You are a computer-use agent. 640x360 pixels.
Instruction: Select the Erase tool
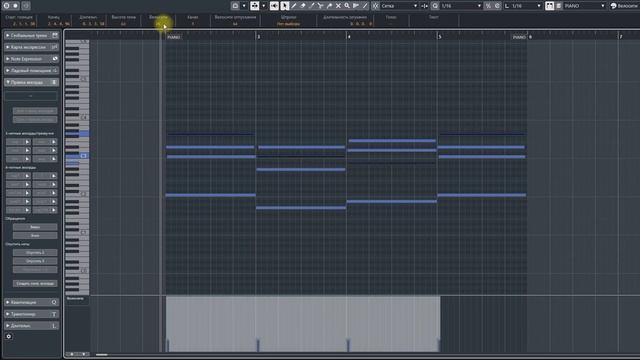pos(302,6)
